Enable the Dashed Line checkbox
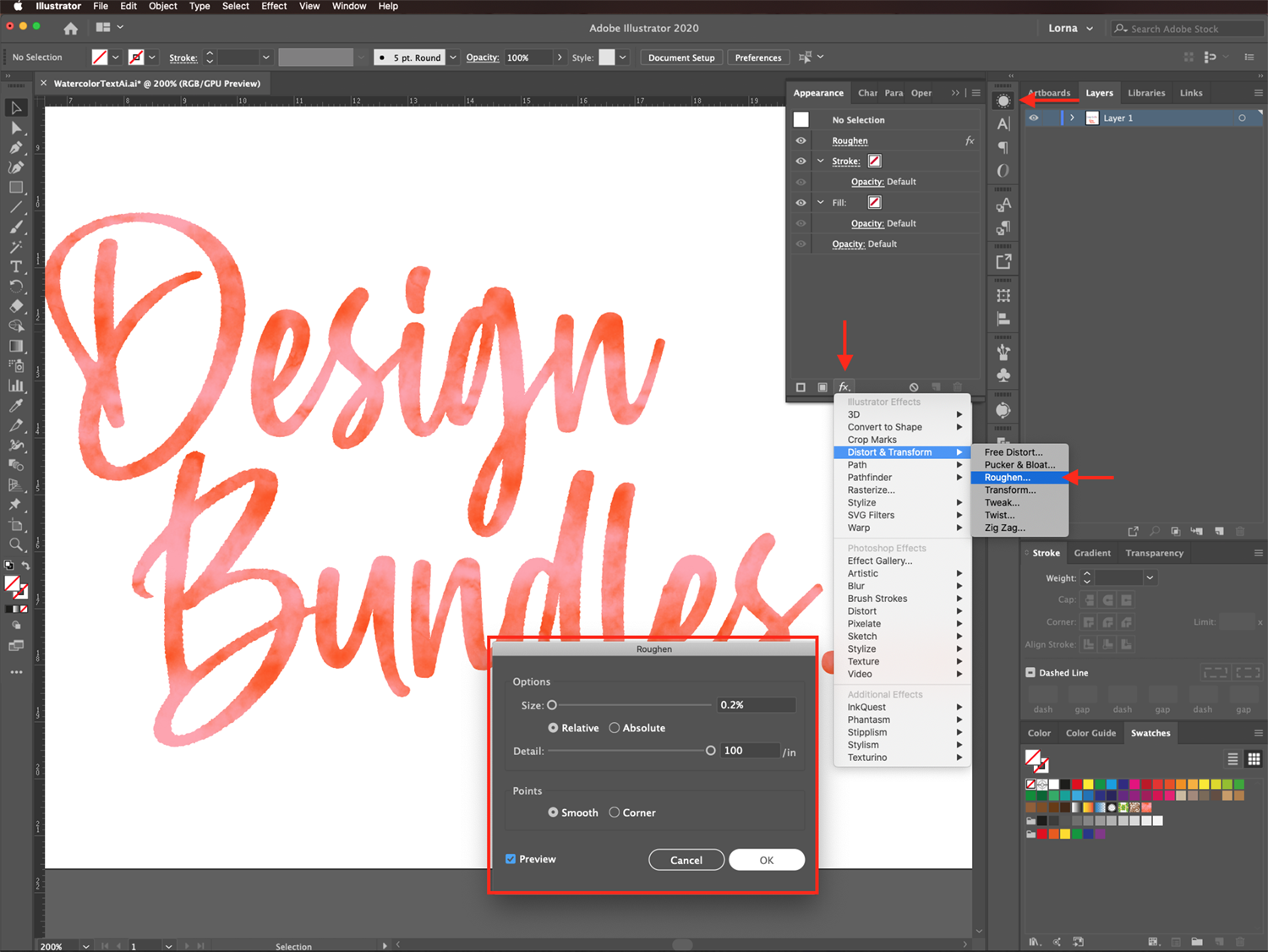Screen dimensions: 1268x952 [x=1030, y=673]
